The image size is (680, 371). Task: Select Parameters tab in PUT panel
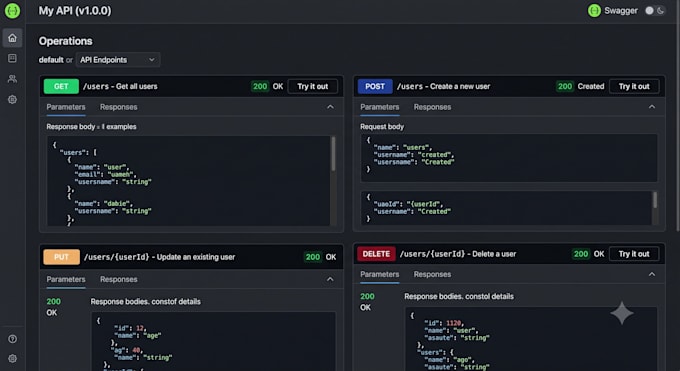pyautogui.click(x=66, y=279)
